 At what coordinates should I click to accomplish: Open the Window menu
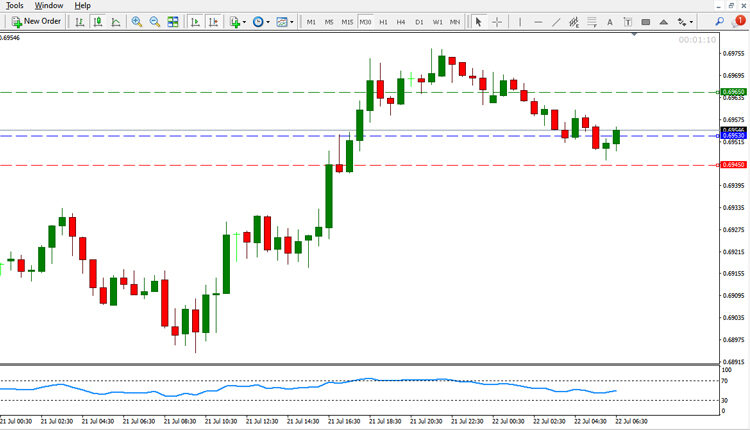pyautogui.click(x=49, y=5)
